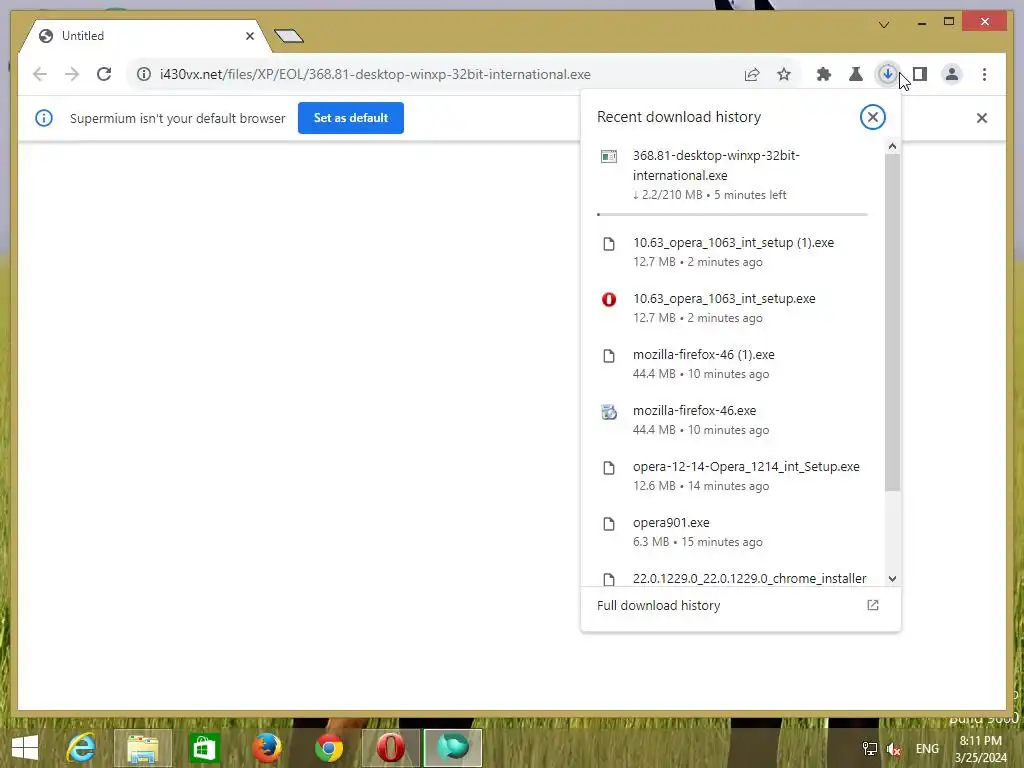Launch Firefox from the taskbar
The width and height of the screenshot is (1024, 768).
pyautogui.click(x=266, y=748)
